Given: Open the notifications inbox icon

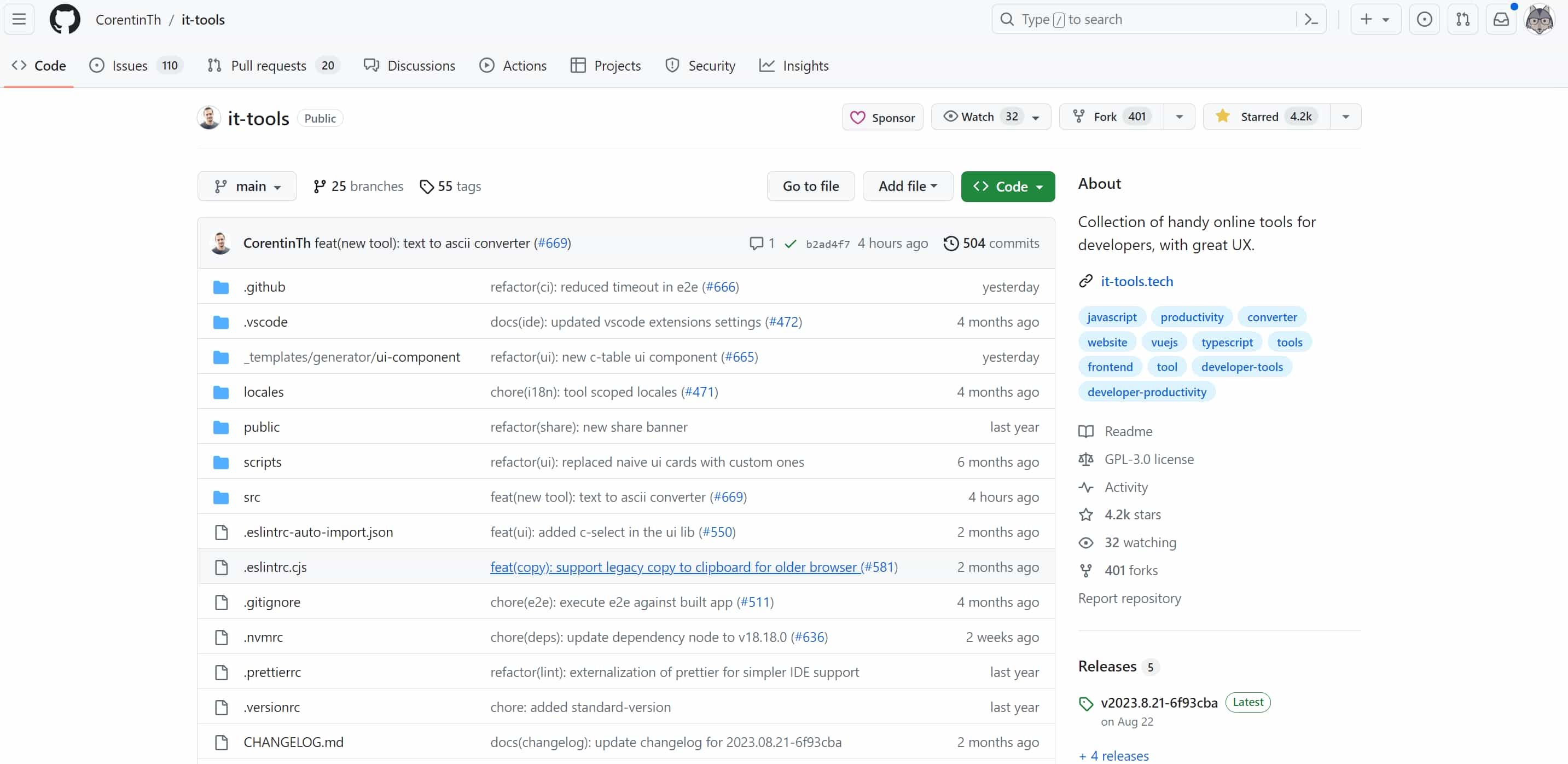Looking at the screenshot, I should [x=1501, y=20].
